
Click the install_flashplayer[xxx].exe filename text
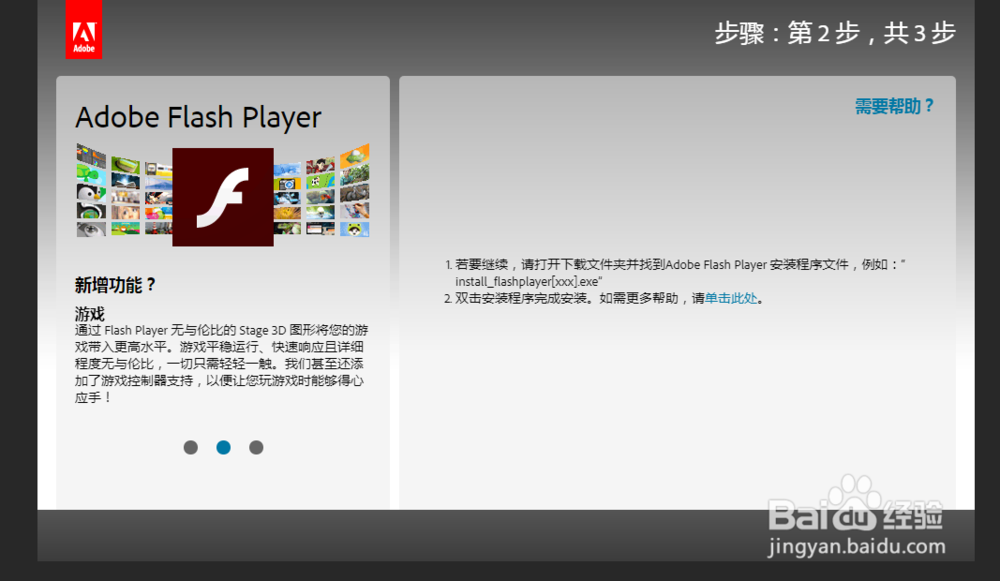coord(529,281)
